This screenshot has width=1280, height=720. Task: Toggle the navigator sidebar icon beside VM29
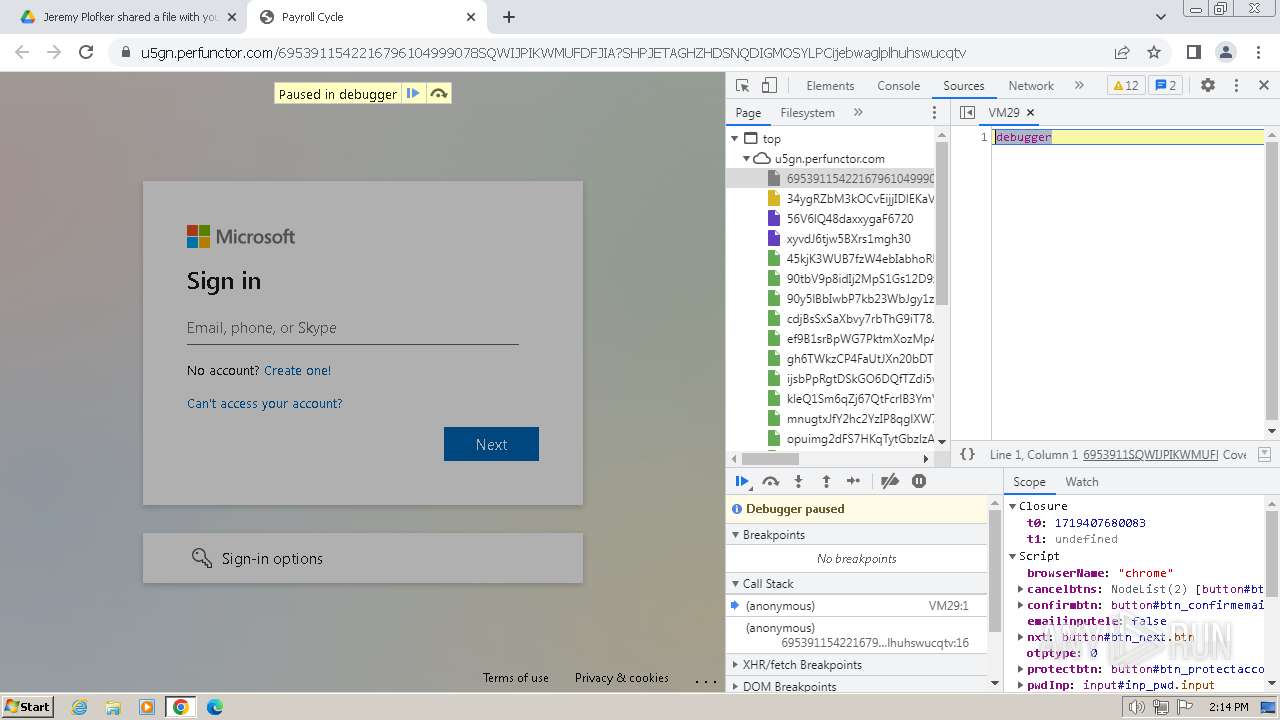(x=967, y=113)
